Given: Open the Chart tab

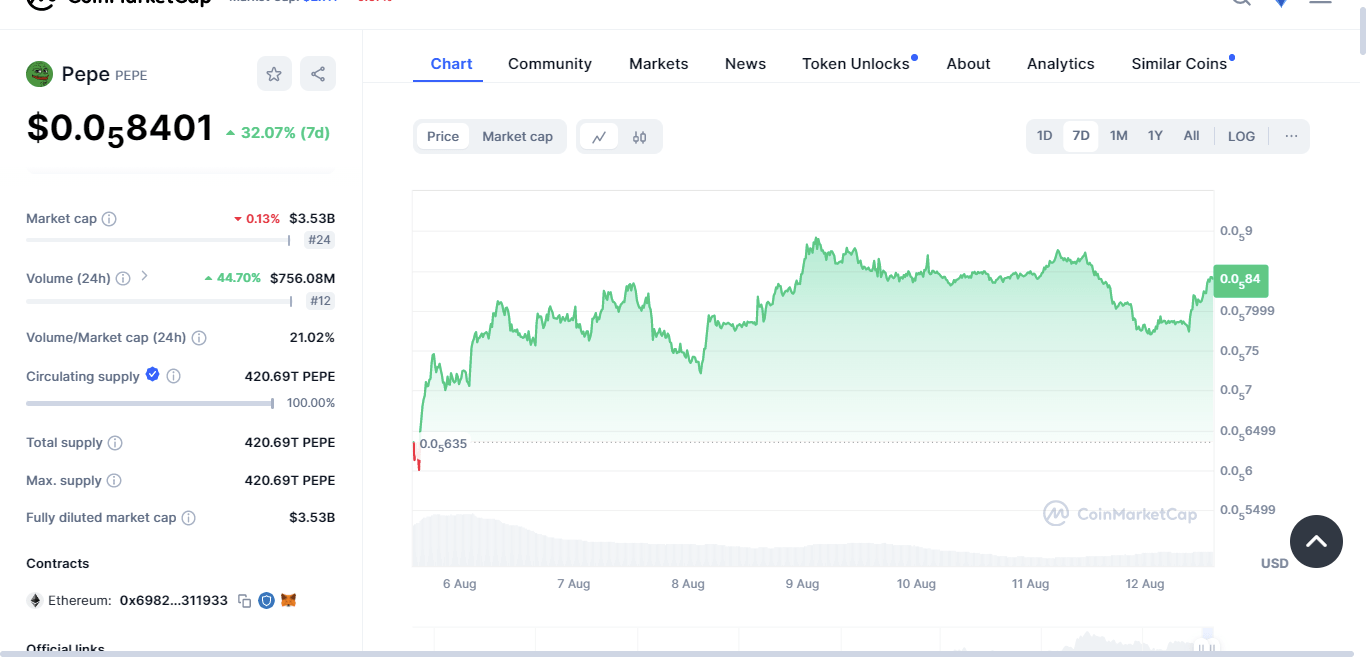Looking at the screenshot, I should [451, 64].
